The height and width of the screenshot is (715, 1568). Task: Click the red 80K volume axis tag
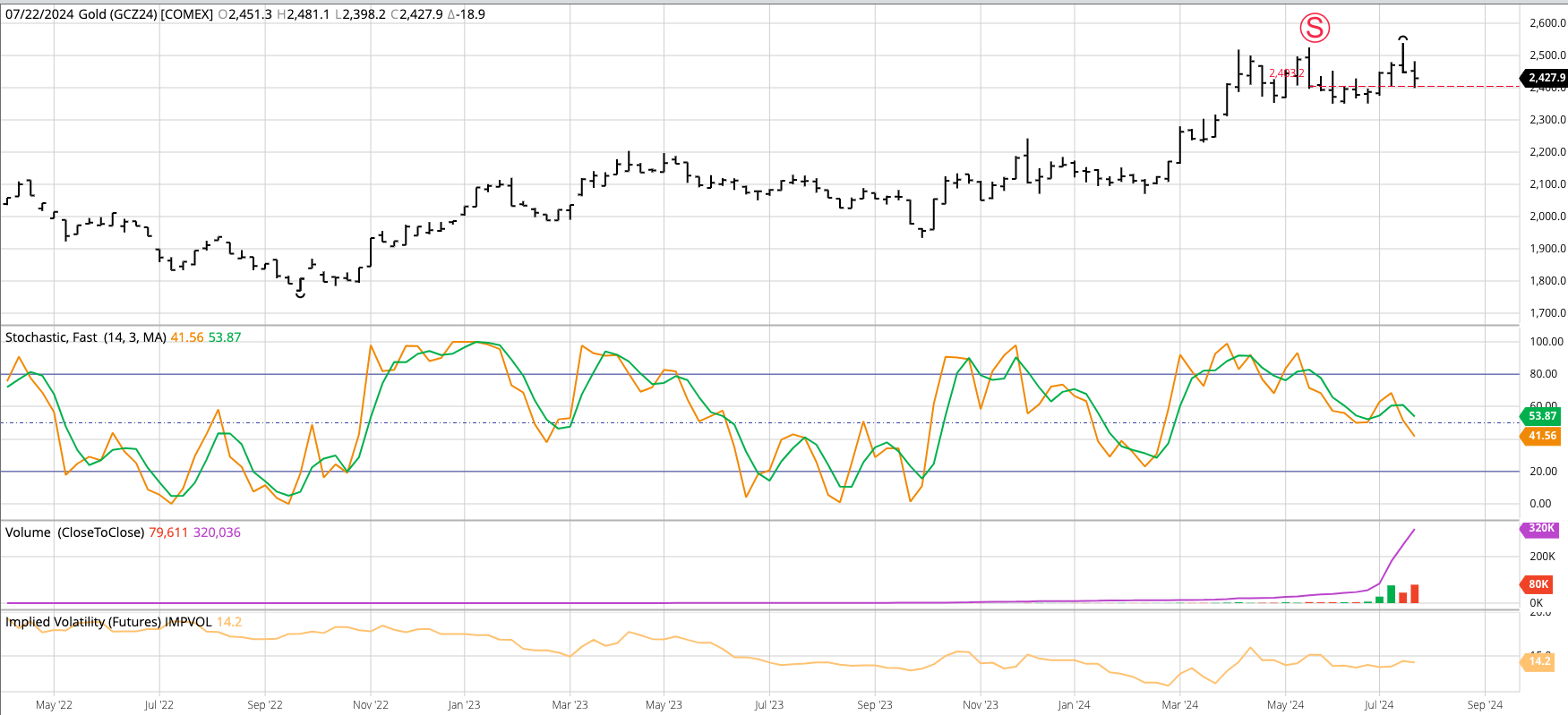click(1538, 584)
